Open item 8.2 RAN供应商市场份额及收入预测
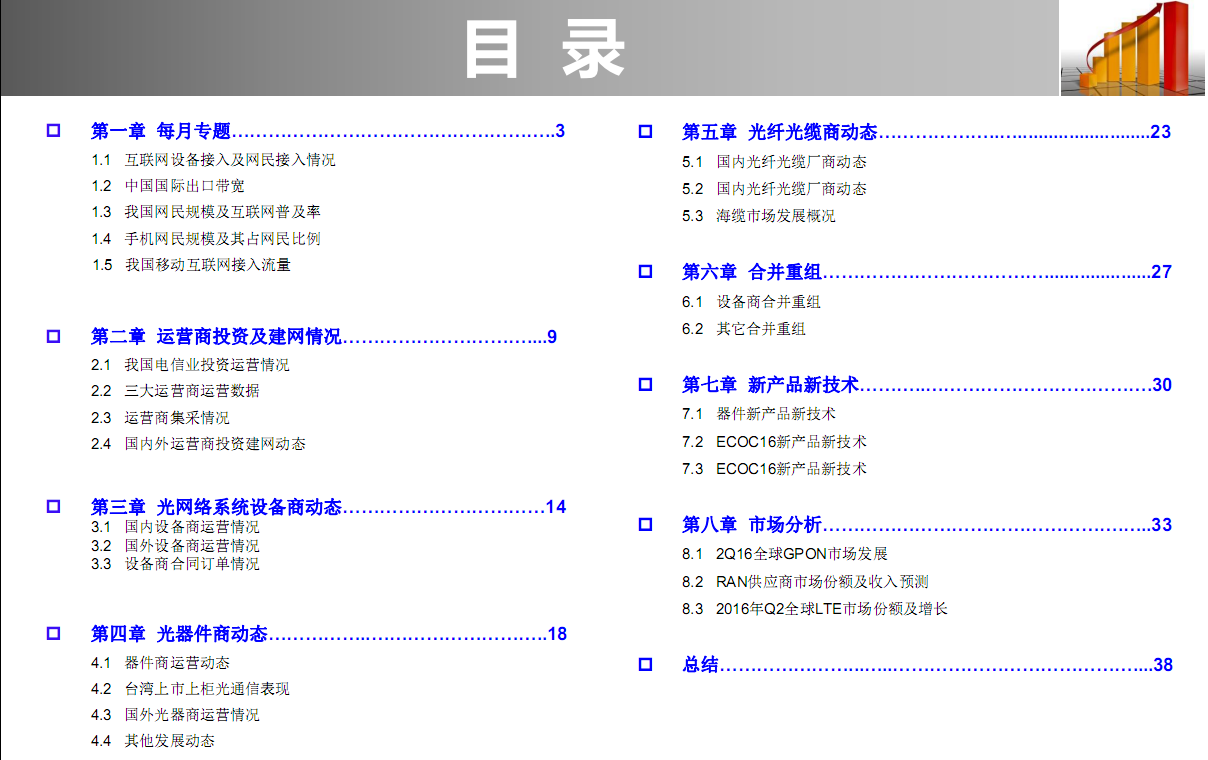1208x760 pixels. (822, 581)
